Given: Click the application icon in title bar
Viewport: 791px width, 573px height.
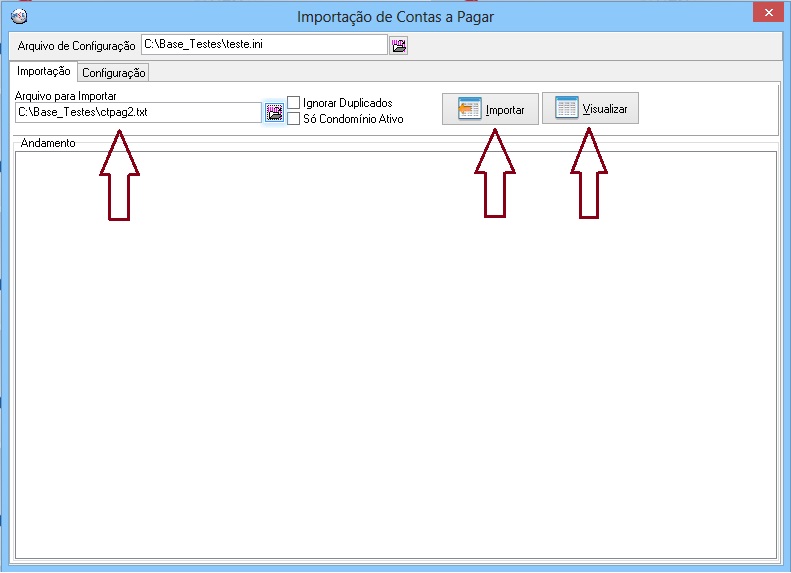Looking at the screenshot, I should pyautogui.click(x=18, y=15).
